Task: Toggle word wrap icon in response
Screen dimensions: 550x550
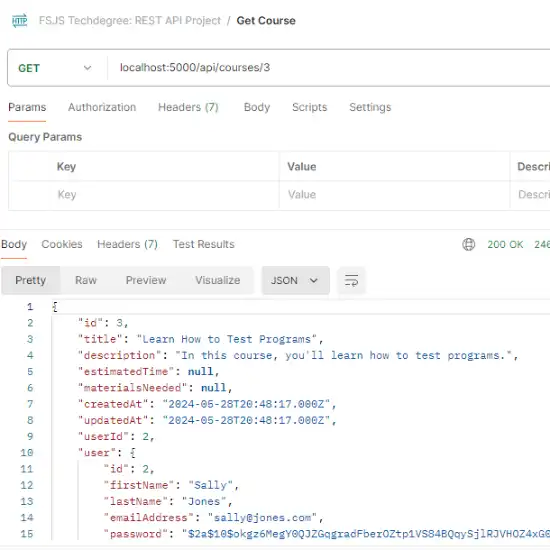Action: pyautogui.click(x=351, y=280)
